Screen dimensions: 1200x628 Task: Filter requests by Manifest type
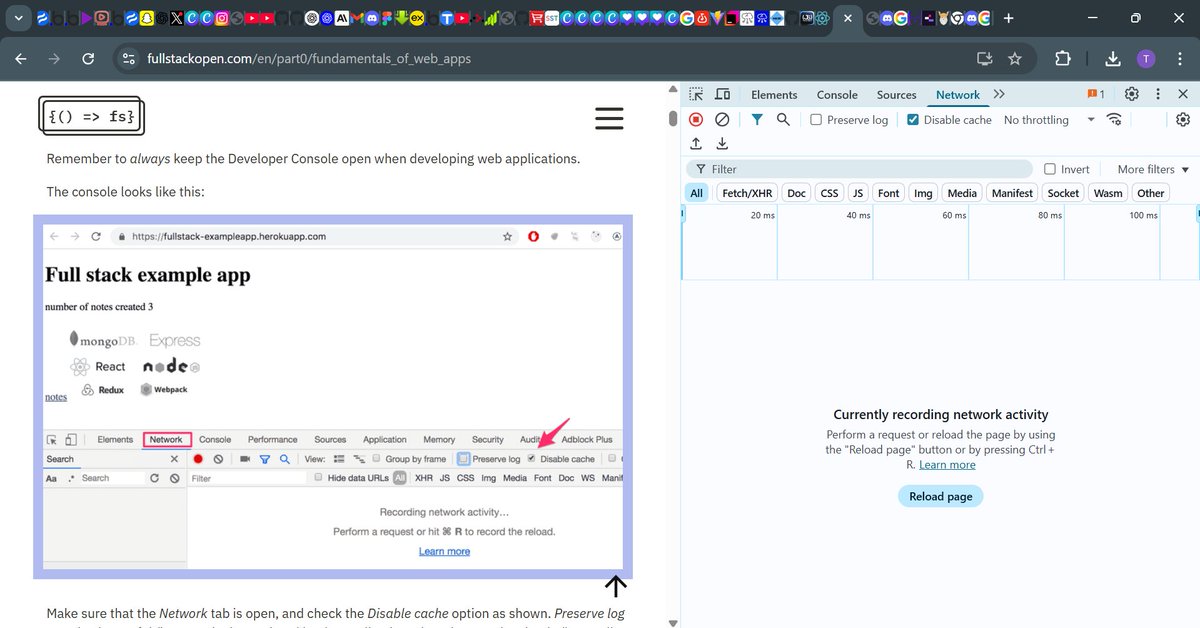tap(1013, 193)
